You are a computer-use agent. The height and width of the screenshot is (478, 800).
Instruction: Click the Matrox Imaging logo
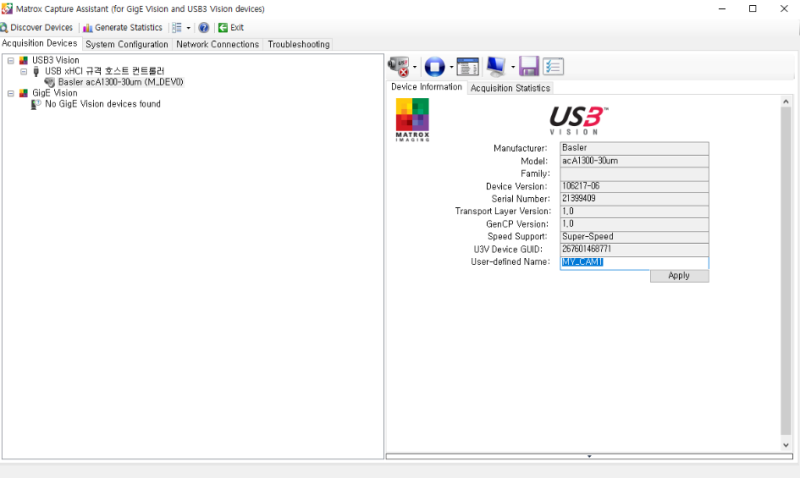point(412,120)
